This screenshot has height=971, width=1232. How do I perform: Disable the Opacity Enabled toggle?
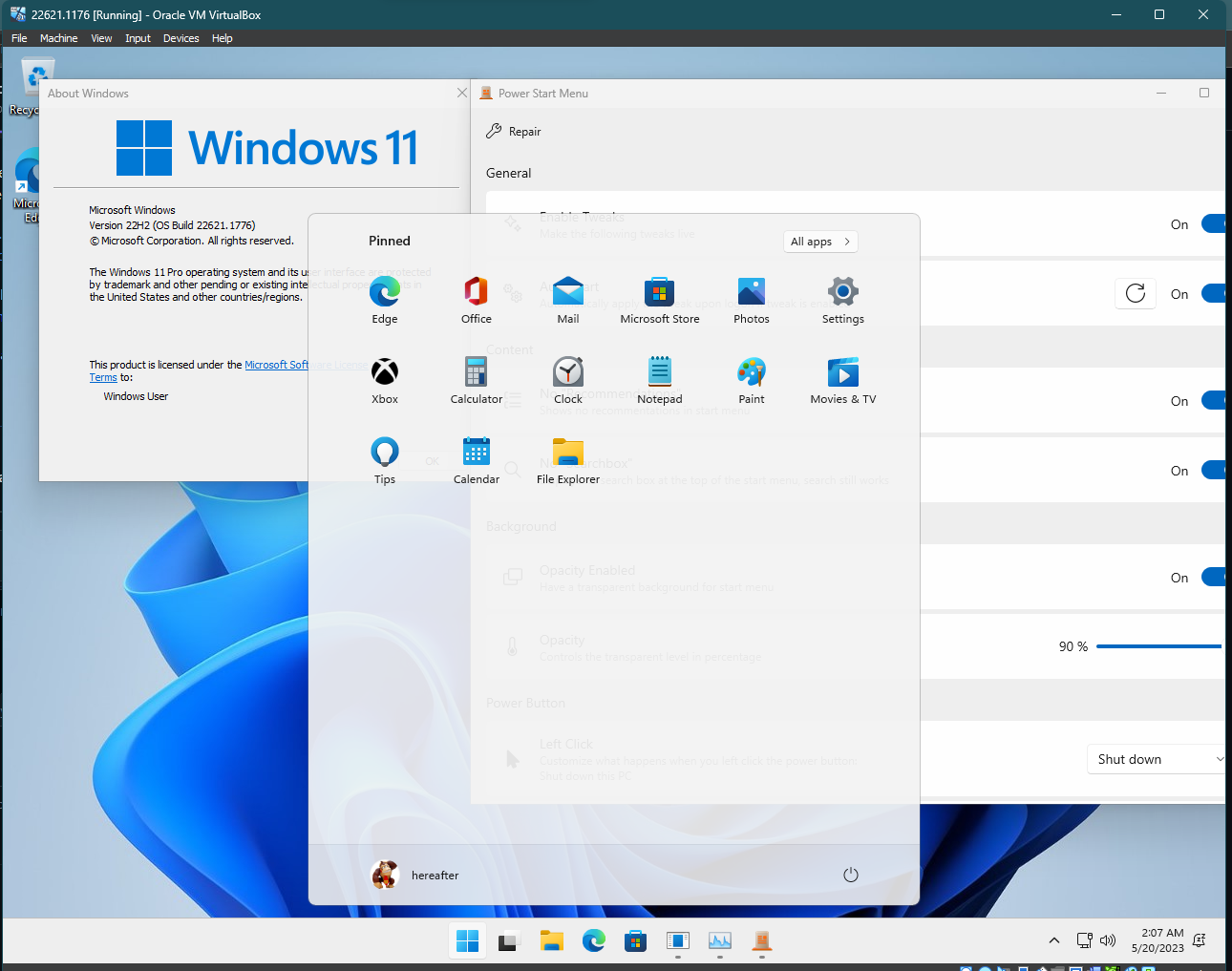[x=1213, y=576]
